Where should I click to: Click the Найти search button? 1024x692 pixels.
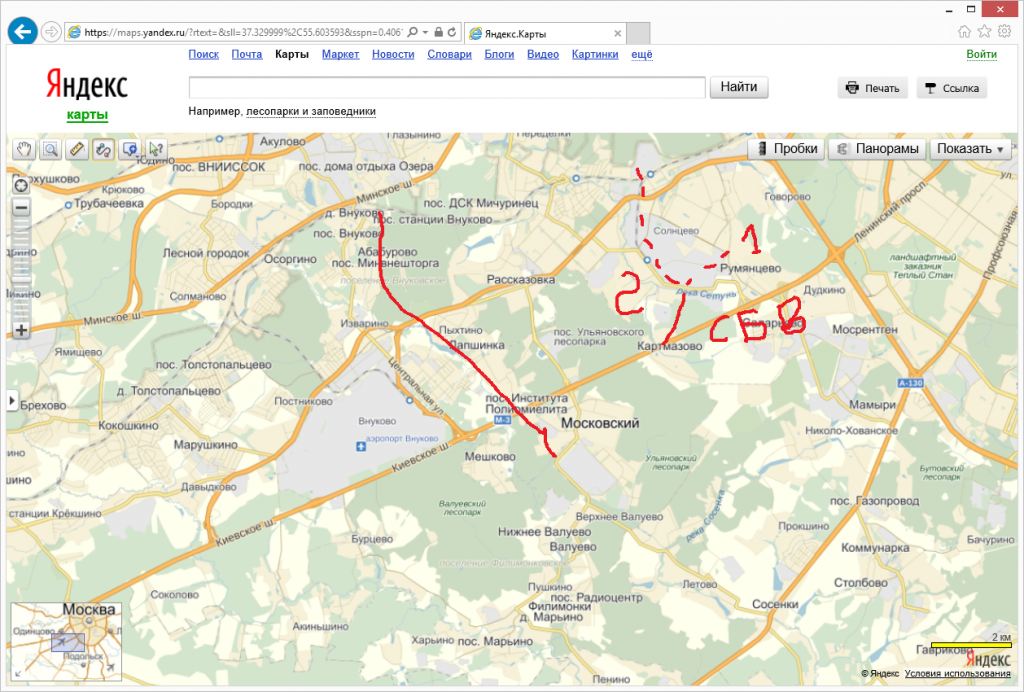(739, 87)
